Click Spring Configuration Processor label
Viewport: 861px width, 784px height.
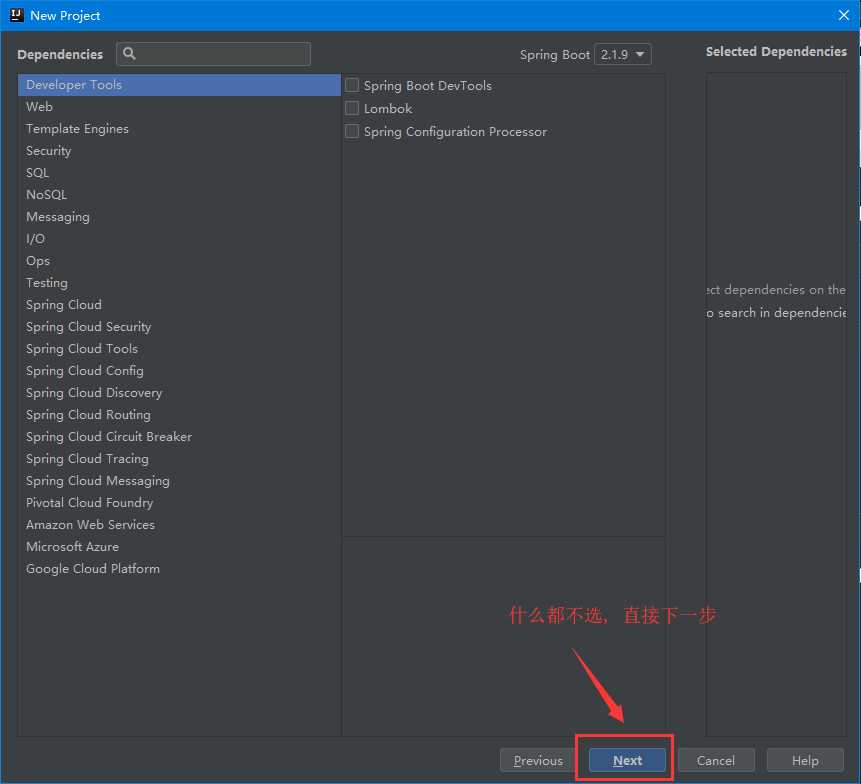[x=455, y=132]
